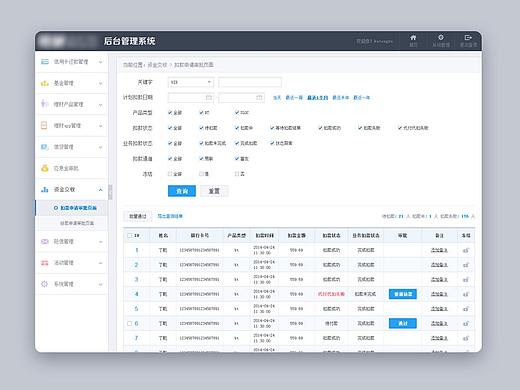Image resolution: width=520 pixels, height=390 pixels.
Task: Click the purple wealth product icon in the sidebar
Action: click(x=45, y=104)
